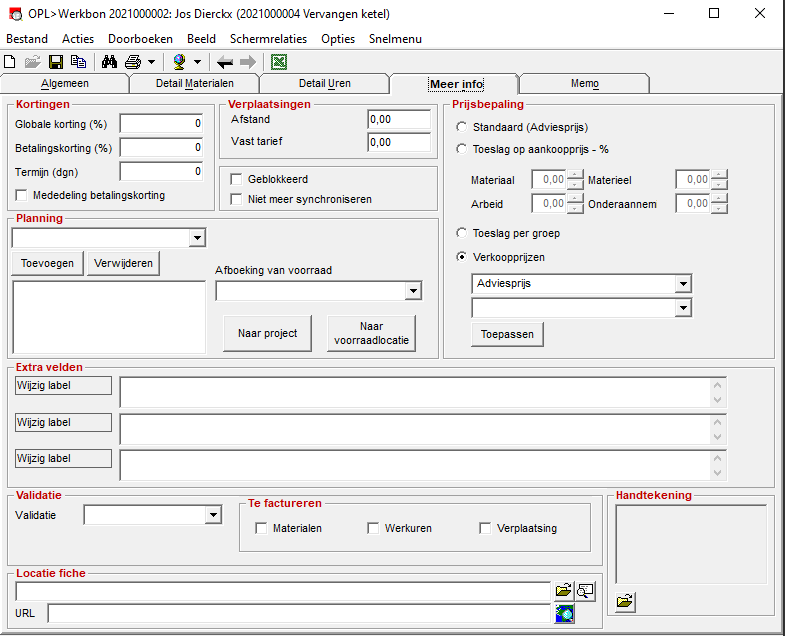The width and height of the screenshot is (785, 636).
Task: Select the Verkoopprijzen radio button
Action: [x=462, y=257]
